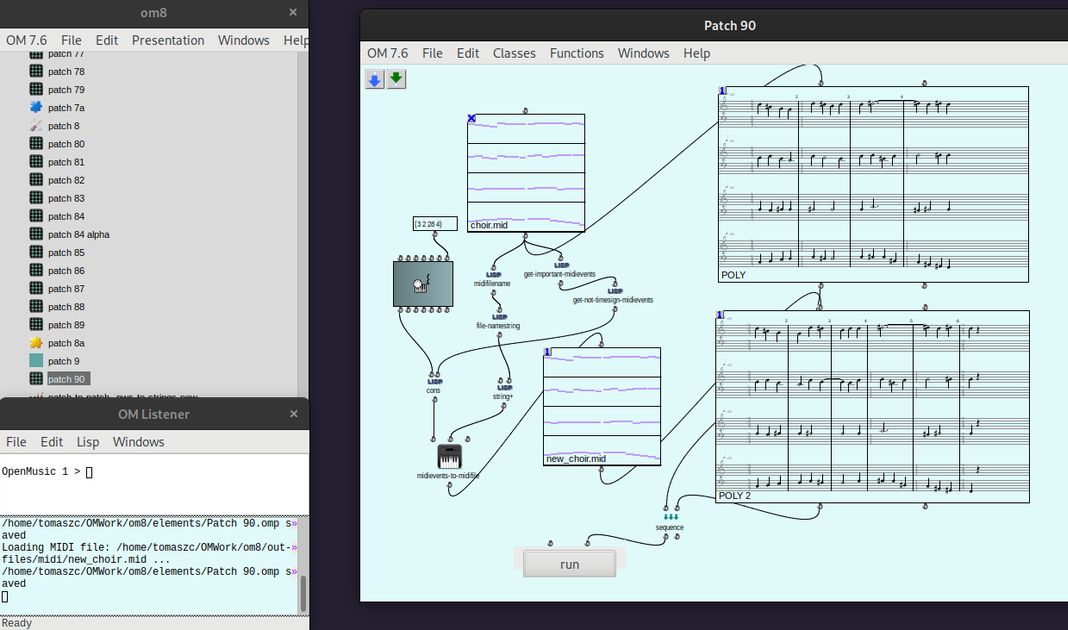Viewport: 1068px width, 630px height.
Task: Select the midievents-to-midifile piano icon
Action: 449,457
